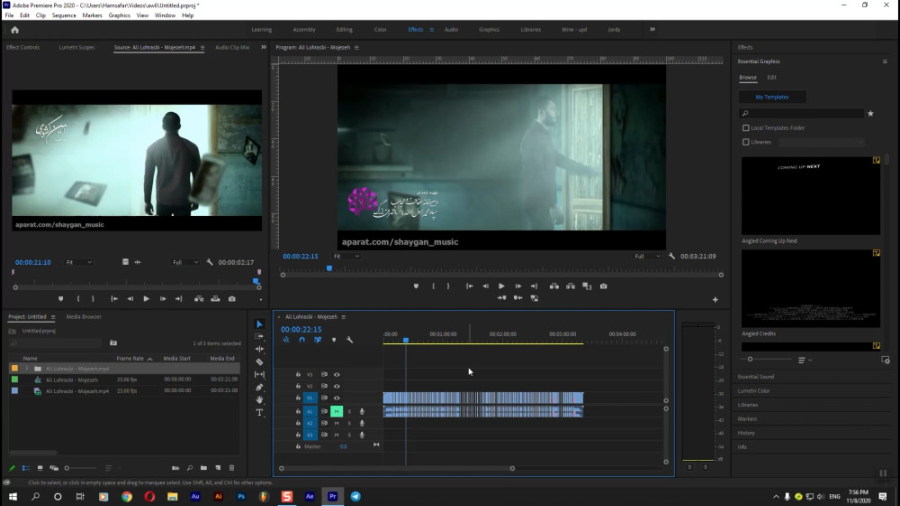The width and height of the screenshot is (900, 506).
Task: Open Program monitor settings wrench
Action: [x=672, y=256]
